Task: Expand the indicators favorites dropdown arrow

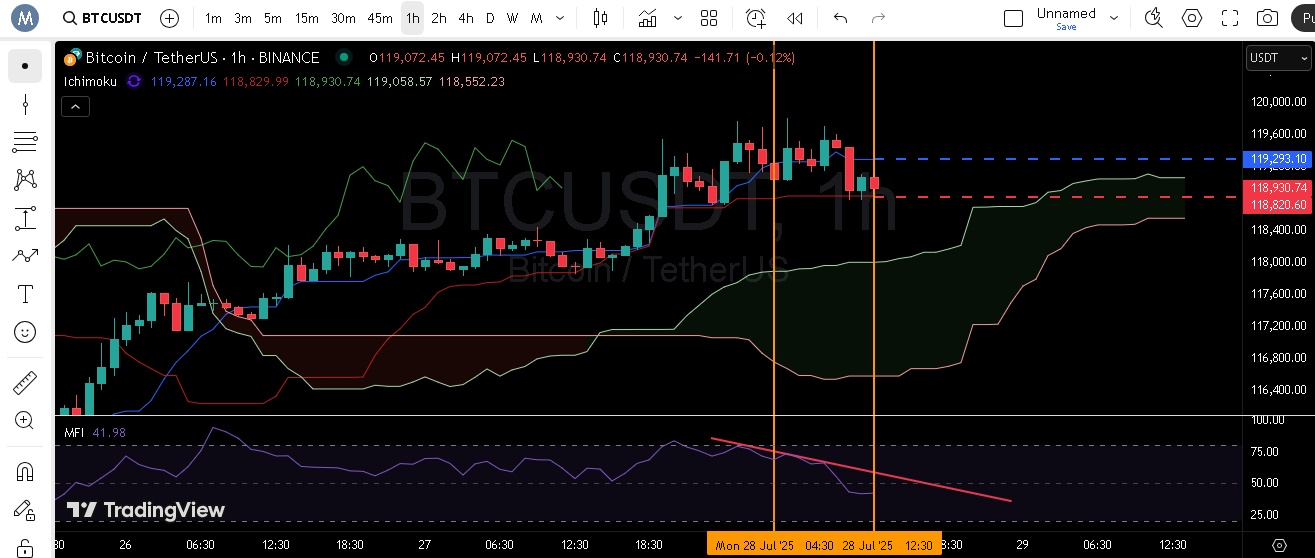Action: tap(679, 18)
